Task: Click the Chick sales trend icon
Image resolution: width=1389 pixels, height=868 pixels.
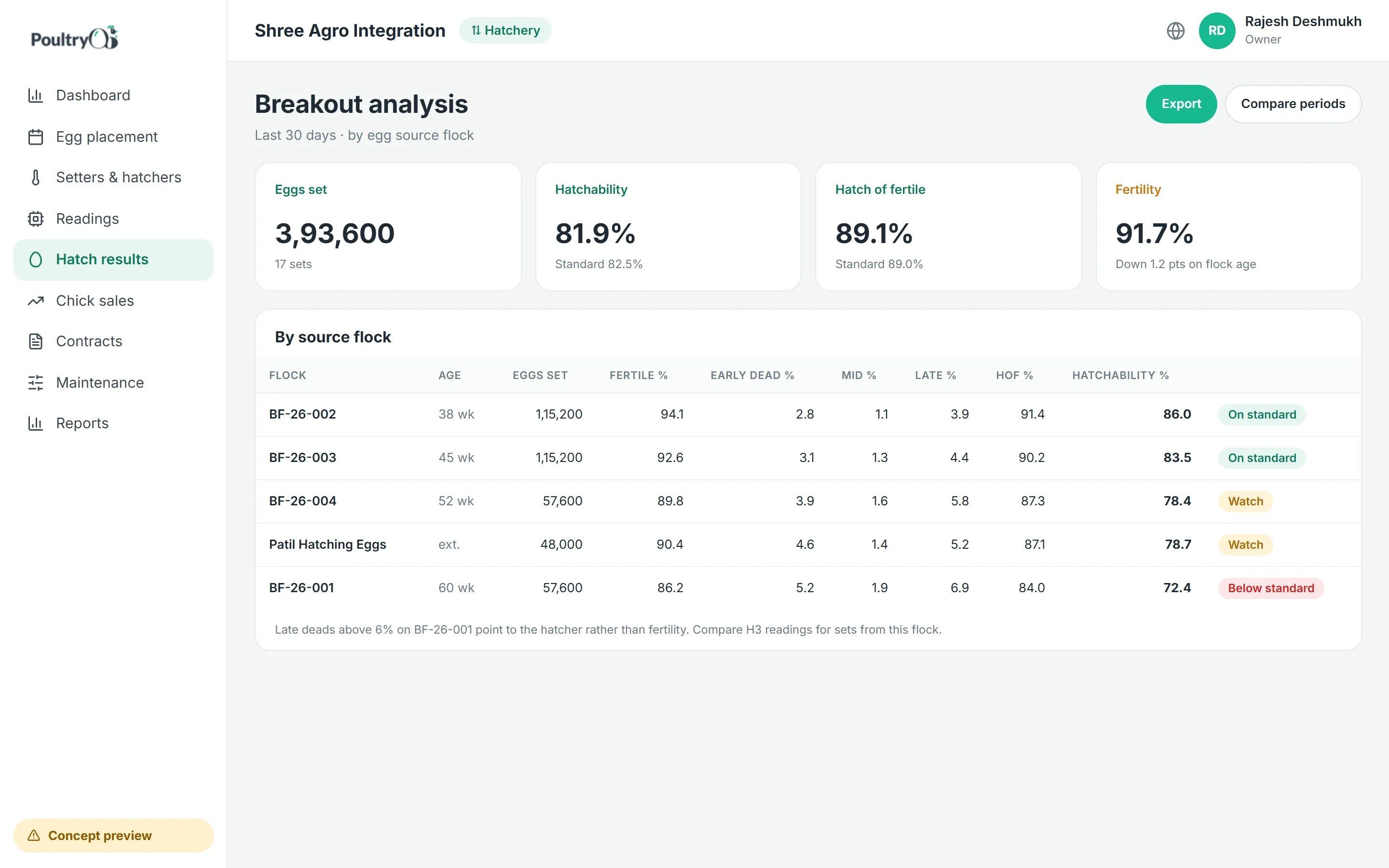Action: (x=36, y=301)
